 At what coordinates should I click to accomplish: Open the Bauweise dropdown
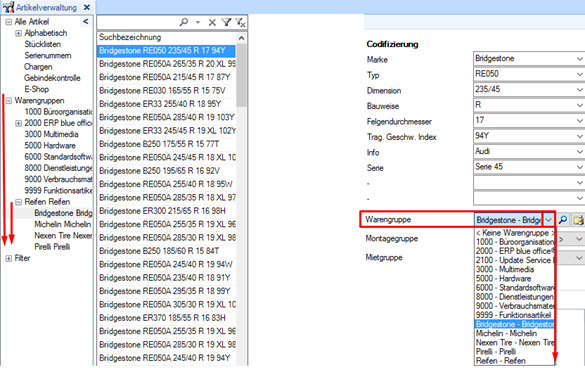(579, 105)
